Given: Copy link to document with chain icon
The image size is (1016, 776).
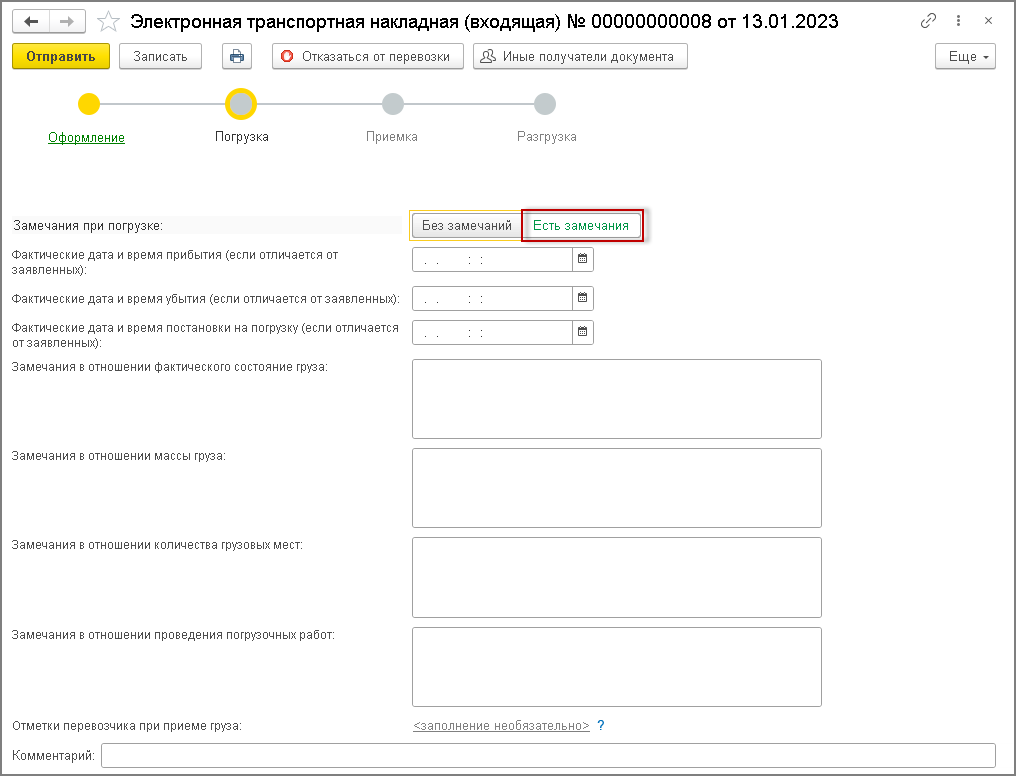Looking at the screenshot, I should (928, 21).
